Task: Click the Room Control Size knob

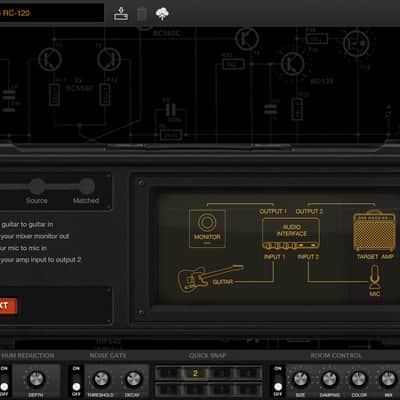Action: point(300,379)
